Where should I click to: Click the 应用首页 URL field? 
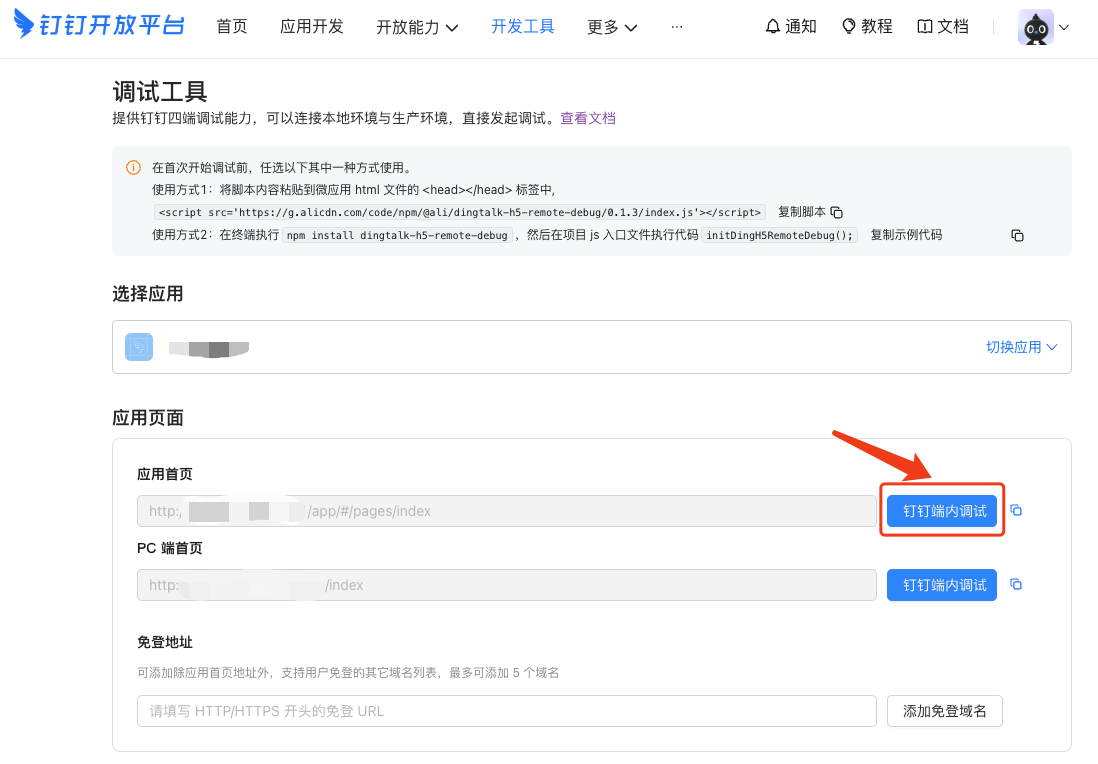click(506, 511)
